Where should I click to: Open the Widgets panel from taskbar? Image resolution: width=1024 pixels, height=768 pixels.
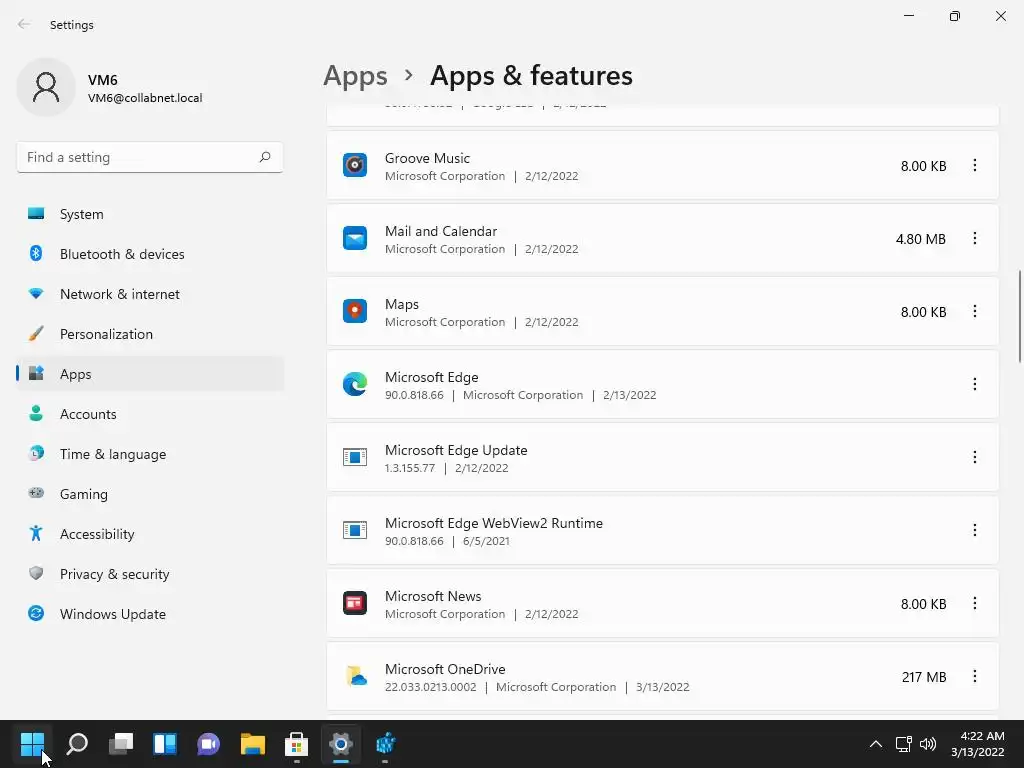165,743
